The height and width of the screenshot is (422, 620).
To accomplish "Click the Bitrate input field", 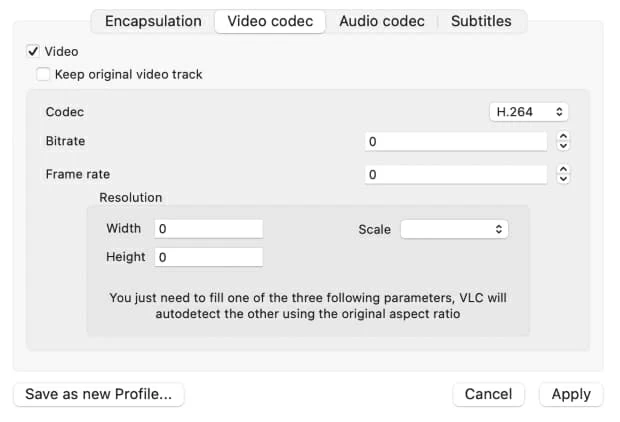I will tap(456, 142).
